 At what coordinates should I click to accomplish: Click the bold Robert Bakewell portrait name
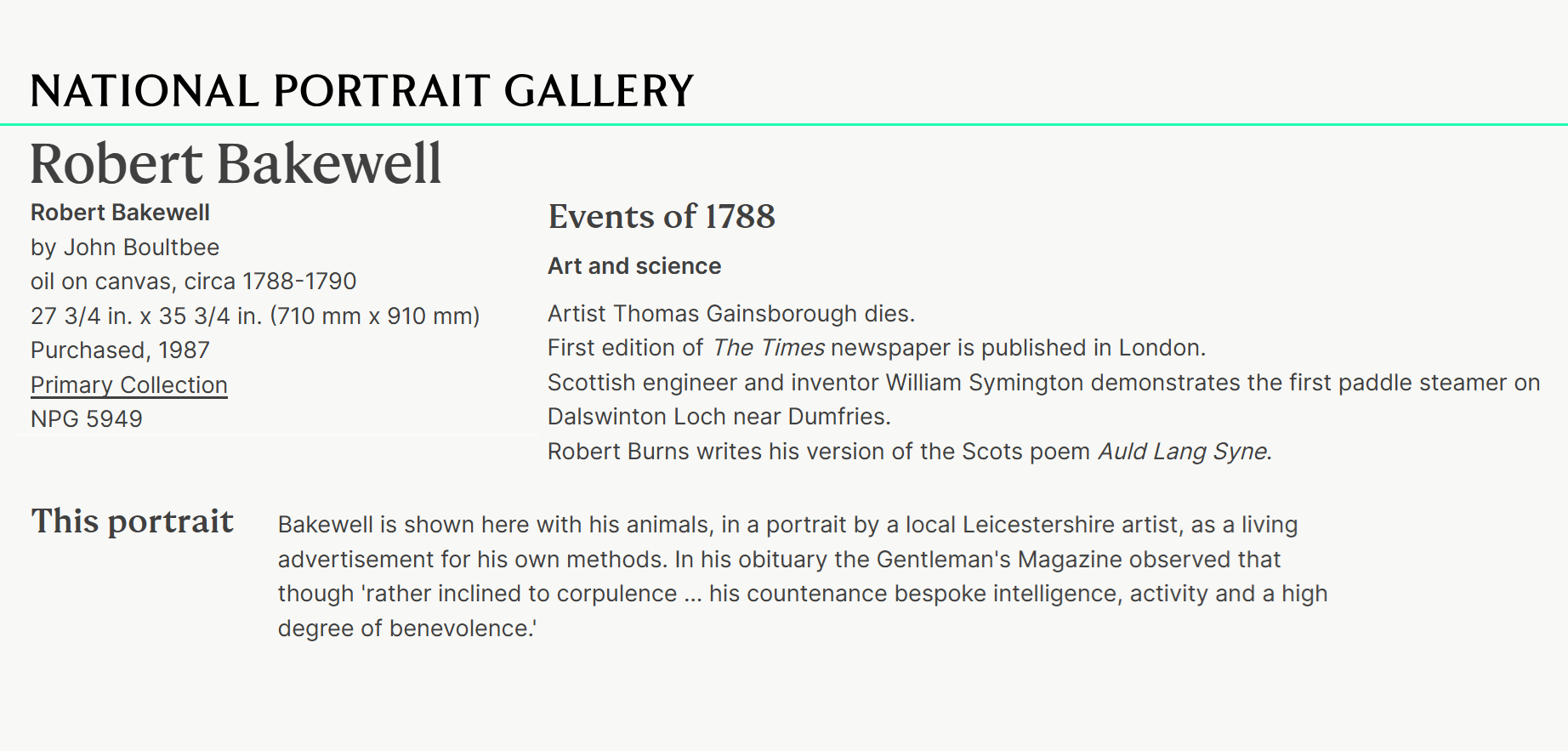[x=120, y=213]
